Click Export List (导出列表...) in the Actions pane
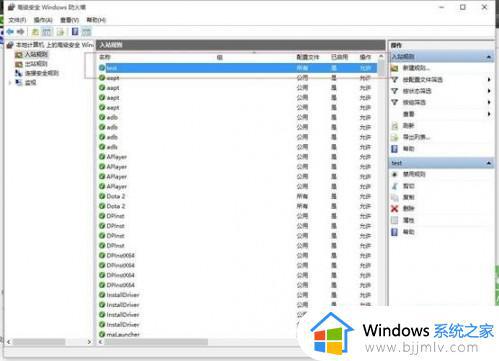The width and height of the screenshot is (499, 361). point(416,137)
